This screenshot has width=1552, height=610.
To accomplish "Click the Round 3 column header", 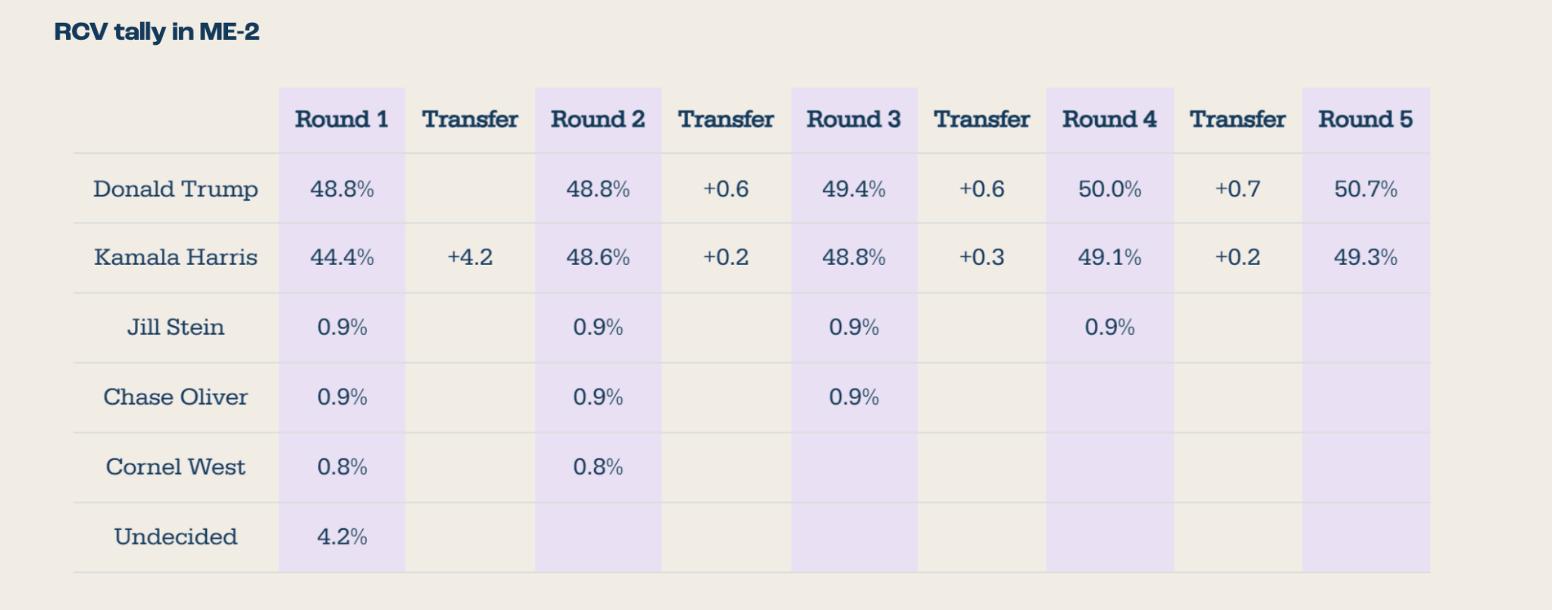I will pyautogui.click(x=853, y=119).
